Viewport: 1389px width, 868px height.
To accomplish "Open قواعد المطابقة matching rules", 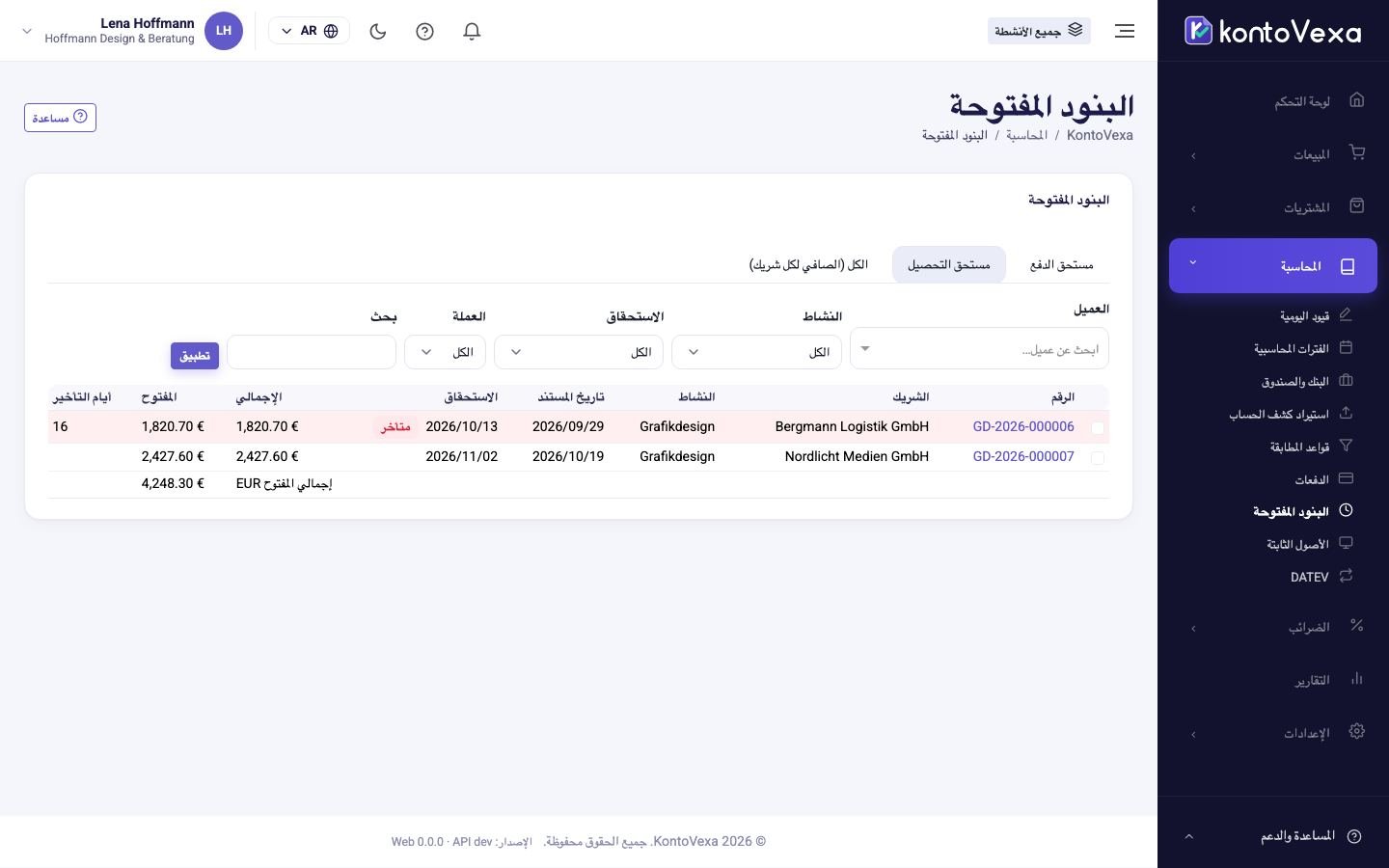I will [1311, 447].
